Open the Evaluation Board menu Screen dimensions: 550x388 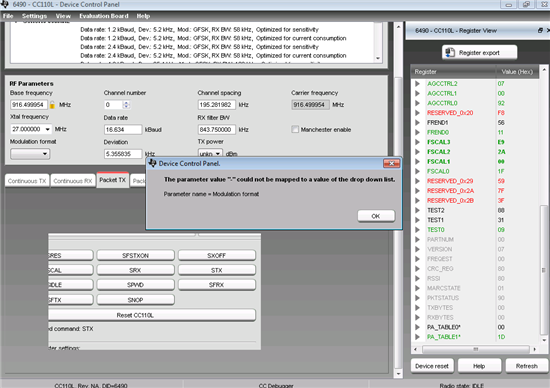pyautogui.click(x=104, y=16)
